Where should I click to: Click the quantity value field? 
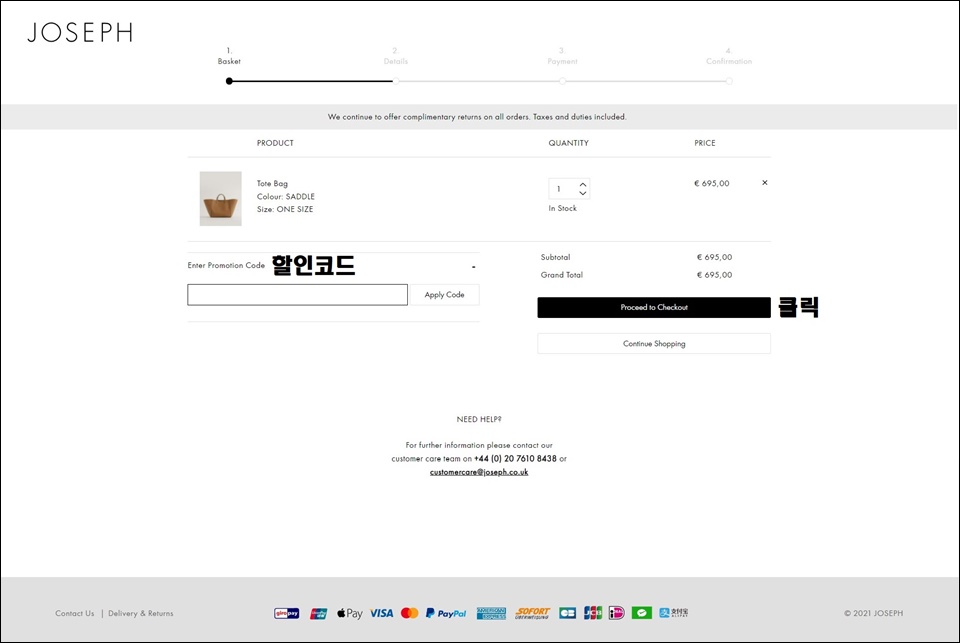coord(563,189)
